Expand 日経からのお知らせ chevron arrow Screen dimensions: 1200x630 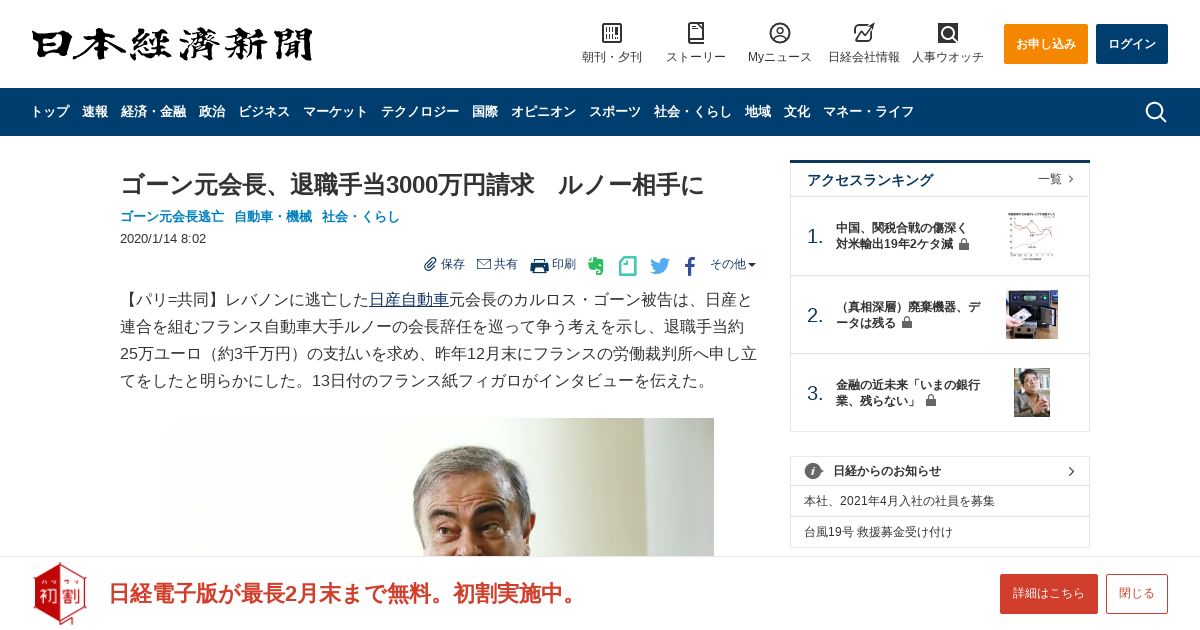[1071, 471]
